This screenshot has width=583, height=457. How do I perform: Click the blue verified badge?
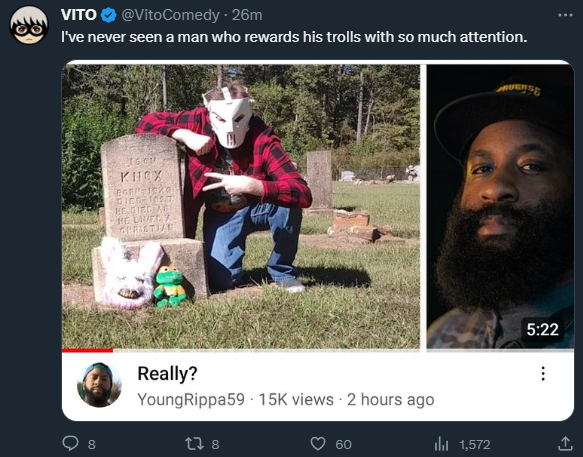pyautogui.click(x=109, y=15)
